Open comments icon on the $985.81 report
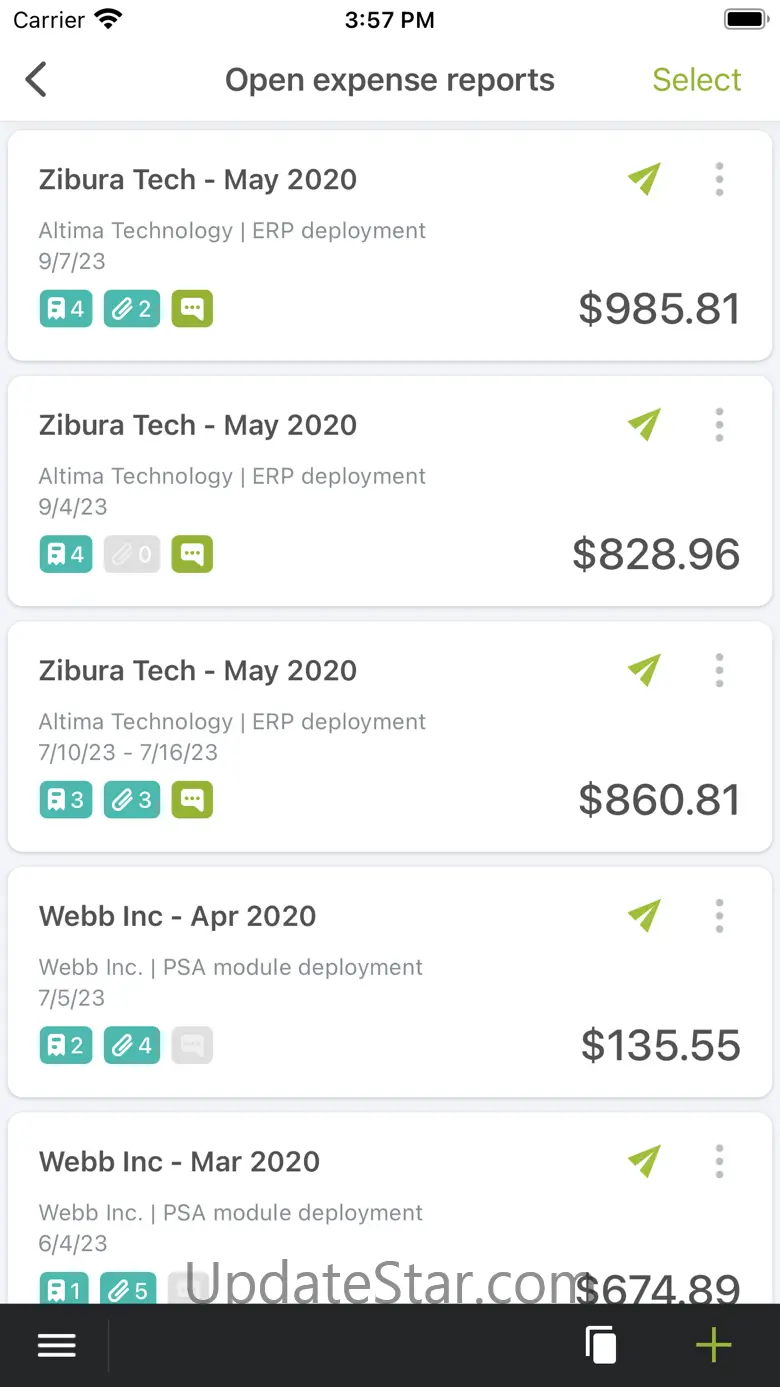780x1387 pixels. tap(192, 309)
